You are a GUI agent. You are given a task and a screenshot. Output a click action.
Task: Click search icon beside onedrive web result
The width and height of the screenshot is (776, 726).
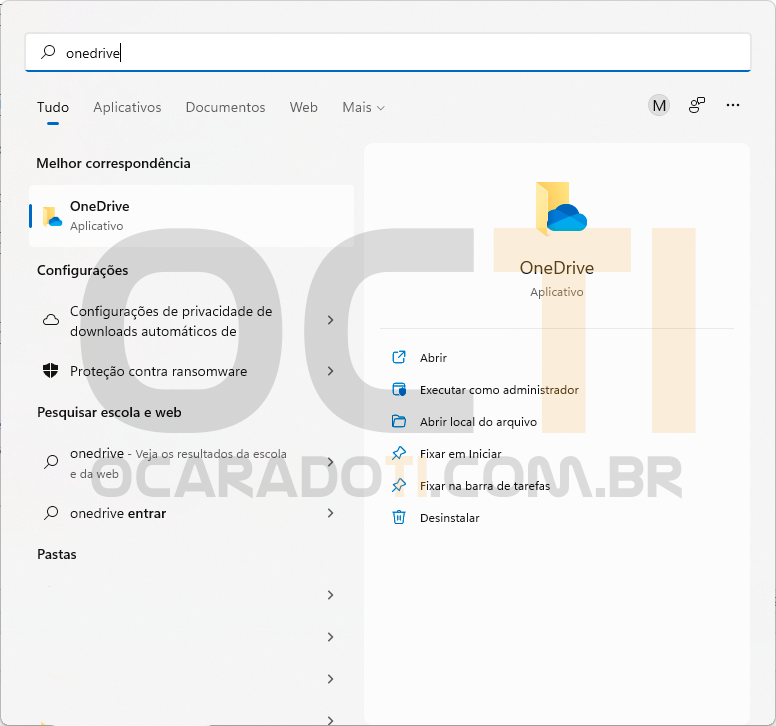pyautogui.click(x=51, y=462)
